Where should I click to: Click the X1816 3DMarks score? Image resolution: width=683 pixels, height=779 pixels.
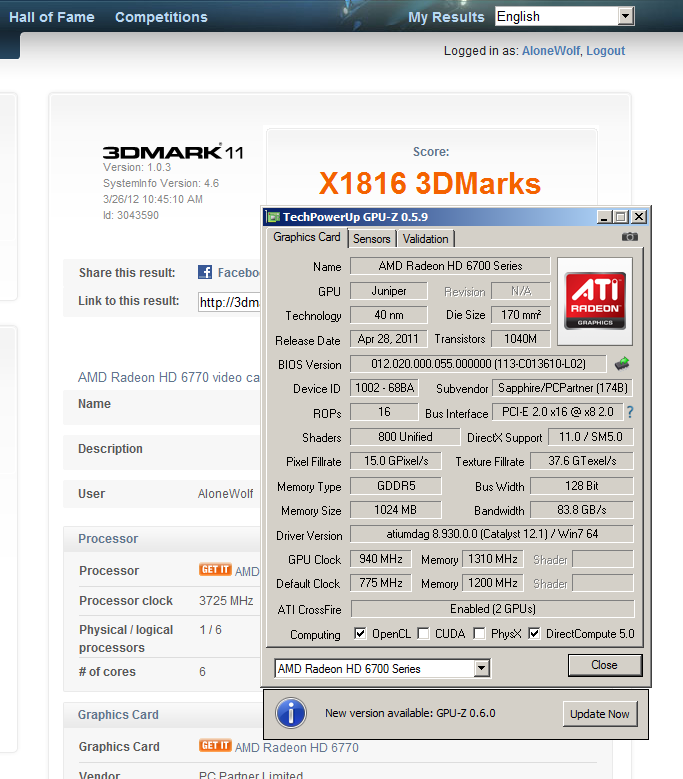pos(430,183)
